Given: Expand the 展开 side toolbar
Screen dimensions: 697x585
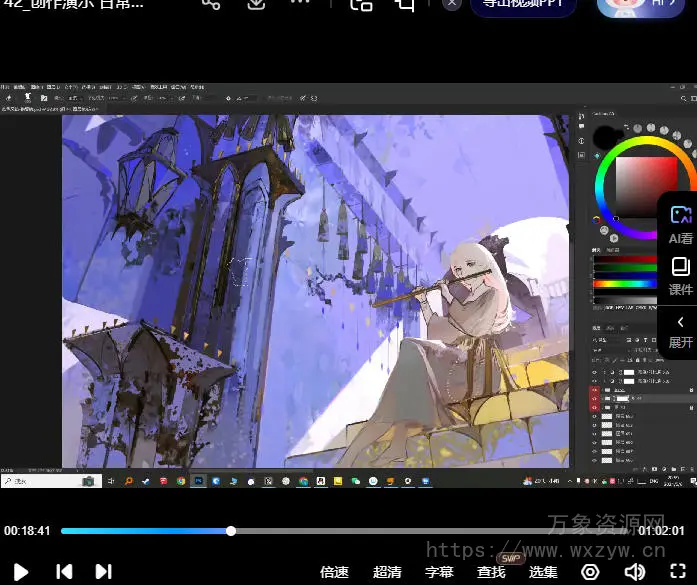Looking at the screenshot, I should 680,330.
